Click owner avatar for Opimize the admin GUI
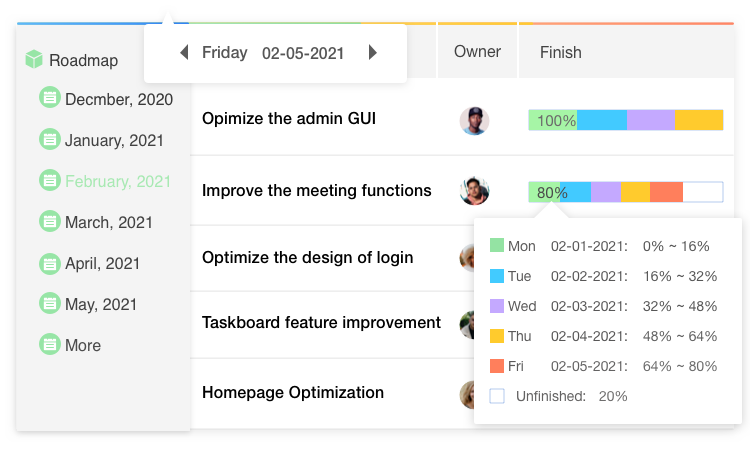Image resolution: width=750 pixels, height=450 pixels. [x=474, y=121]
